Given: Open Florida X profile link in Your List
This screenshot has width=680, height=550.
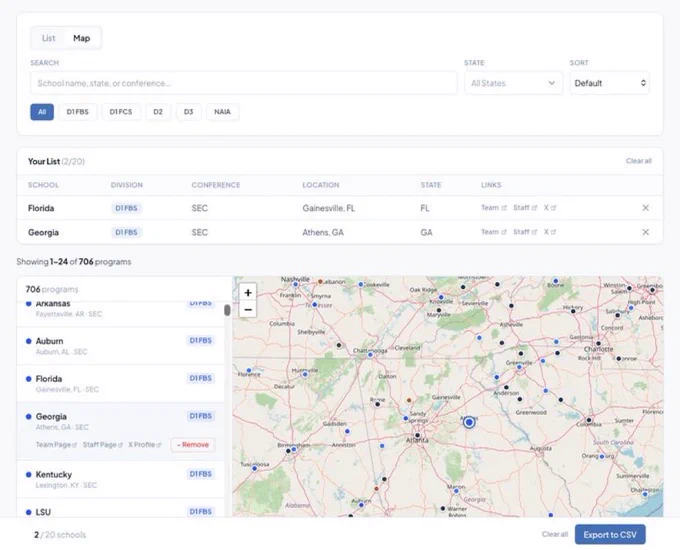Looking at the screenshot, I should coord(549,208).
